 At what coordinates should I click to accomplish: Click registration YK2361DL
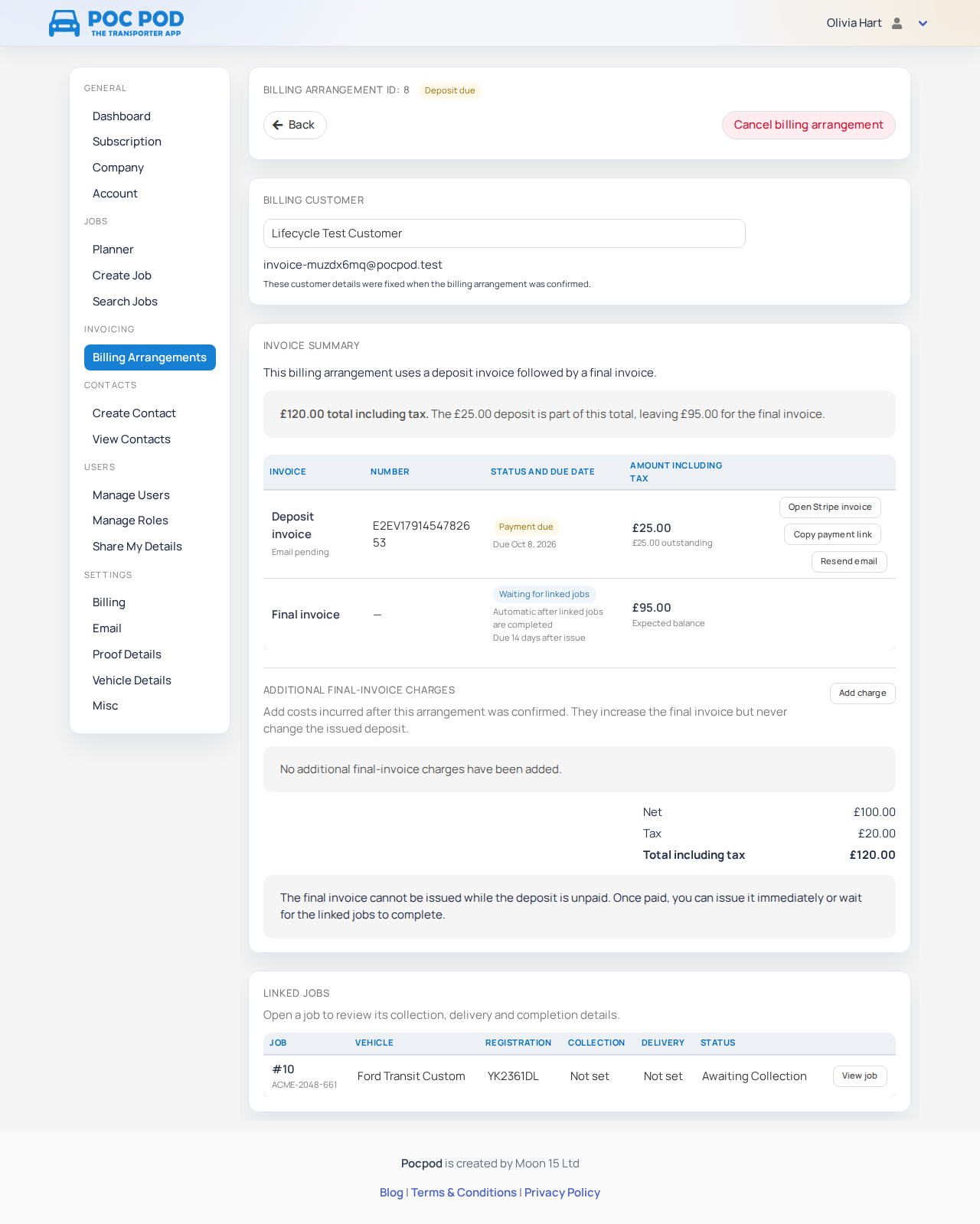click(x=513, y=1076)
